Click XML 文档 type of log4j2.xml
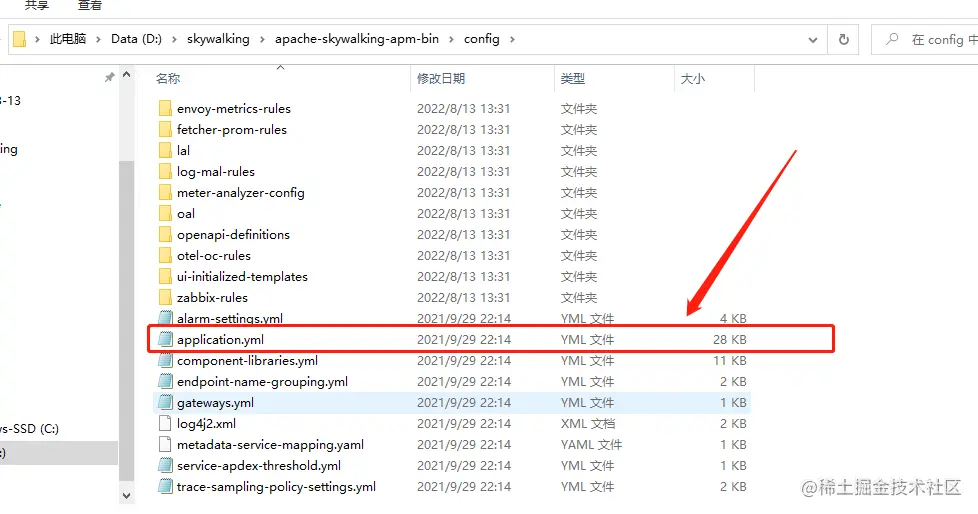 click(x=588, y=424)
